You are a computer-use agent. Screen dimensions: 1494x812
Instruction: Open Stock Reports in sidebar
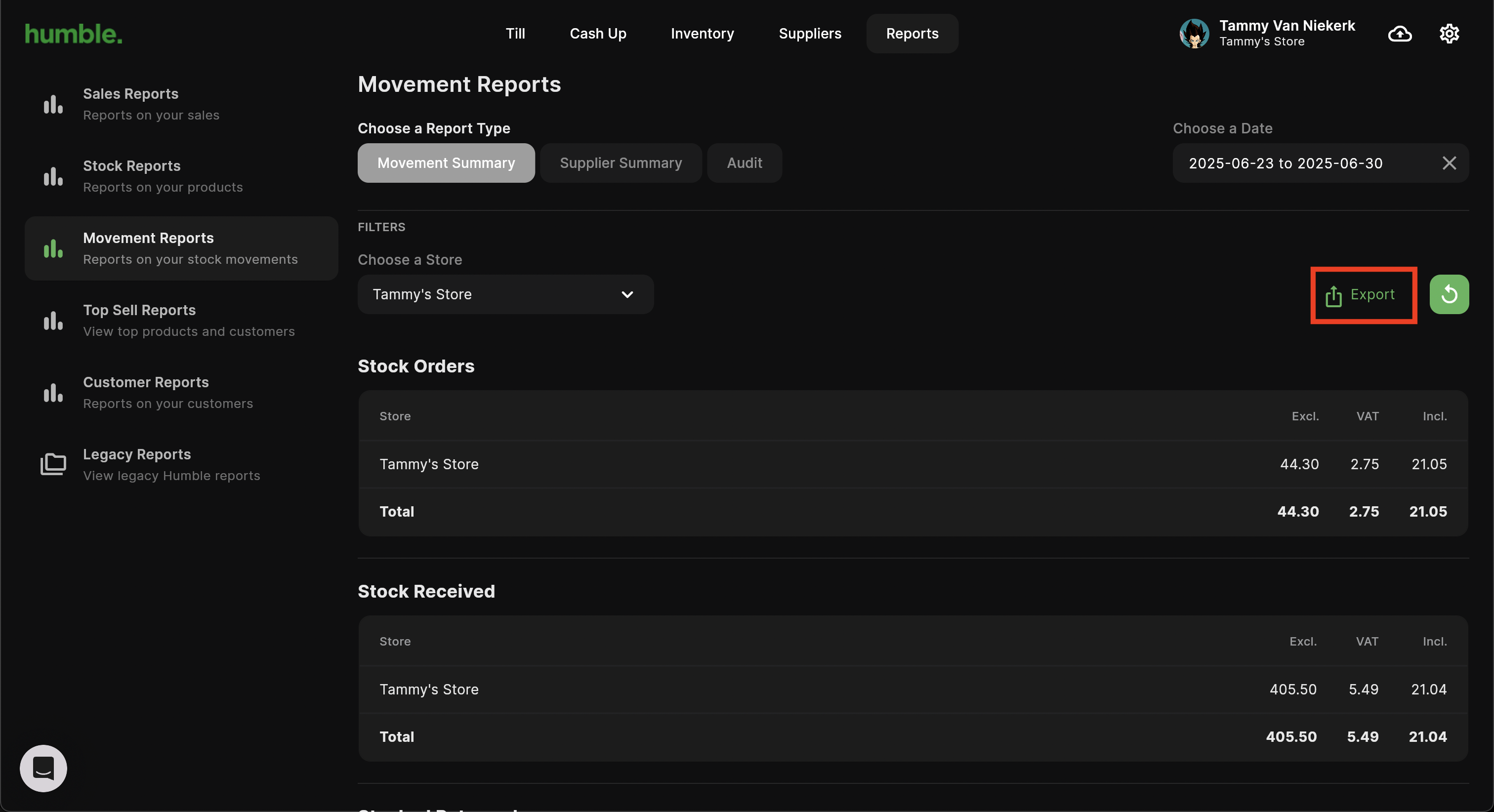tap(181, 176)
